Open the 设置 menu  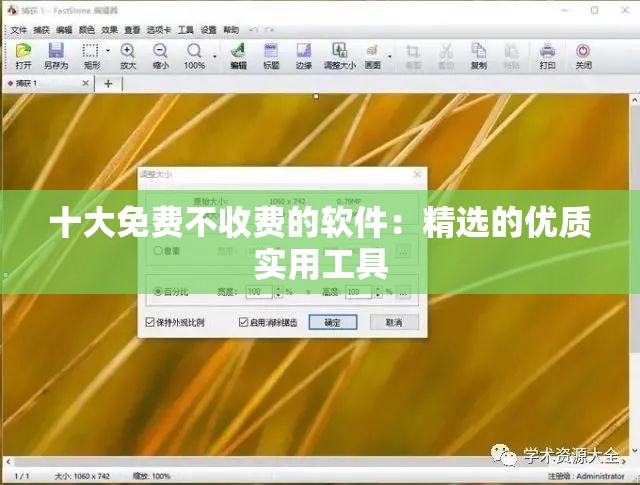click(209, 30)
